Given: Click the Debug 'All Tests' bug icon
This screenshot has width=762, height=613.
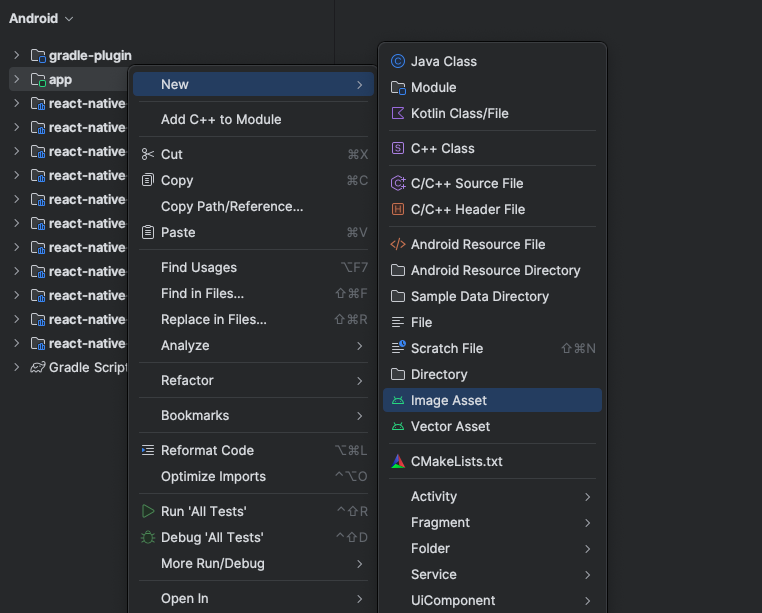Looking at the screenshot, I should tap(148, 537).
